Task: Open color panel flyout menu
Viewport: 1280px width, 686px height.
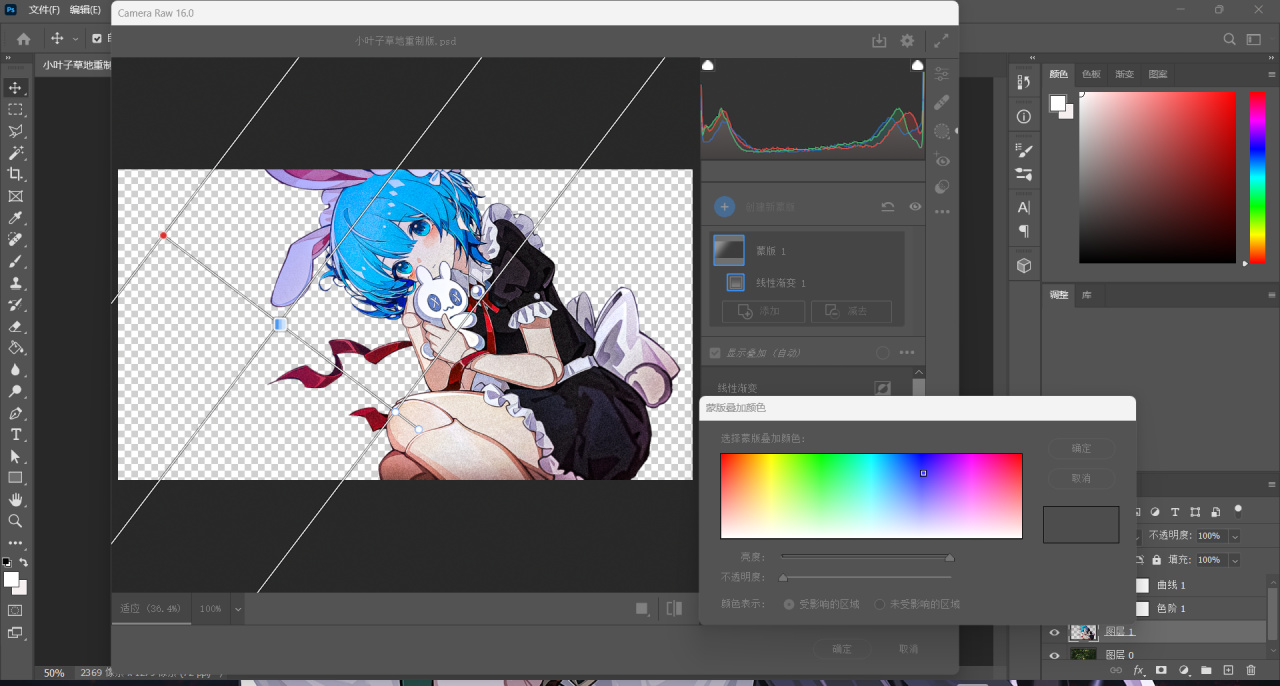Action: (x=1270, y=74)
